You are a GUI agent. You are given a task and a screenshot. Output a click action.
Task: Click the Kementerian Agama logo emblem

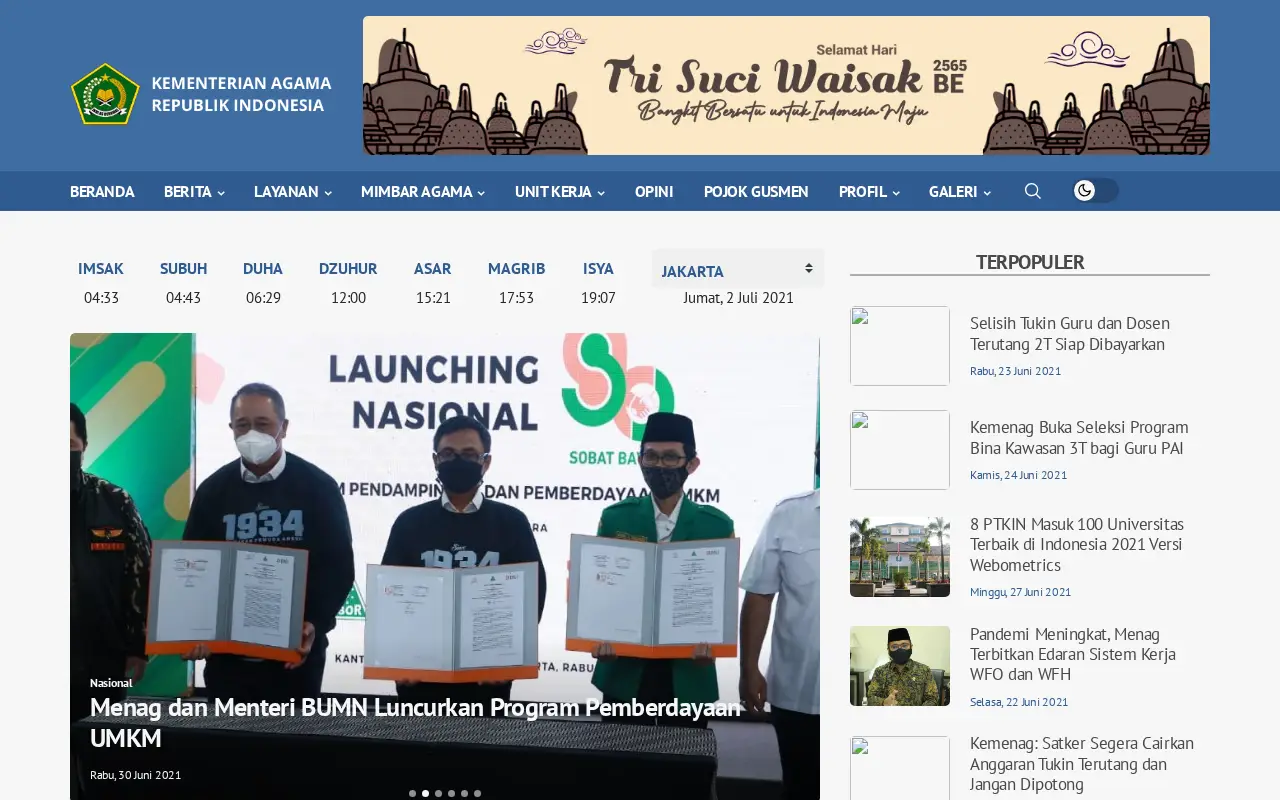[105, 94]
